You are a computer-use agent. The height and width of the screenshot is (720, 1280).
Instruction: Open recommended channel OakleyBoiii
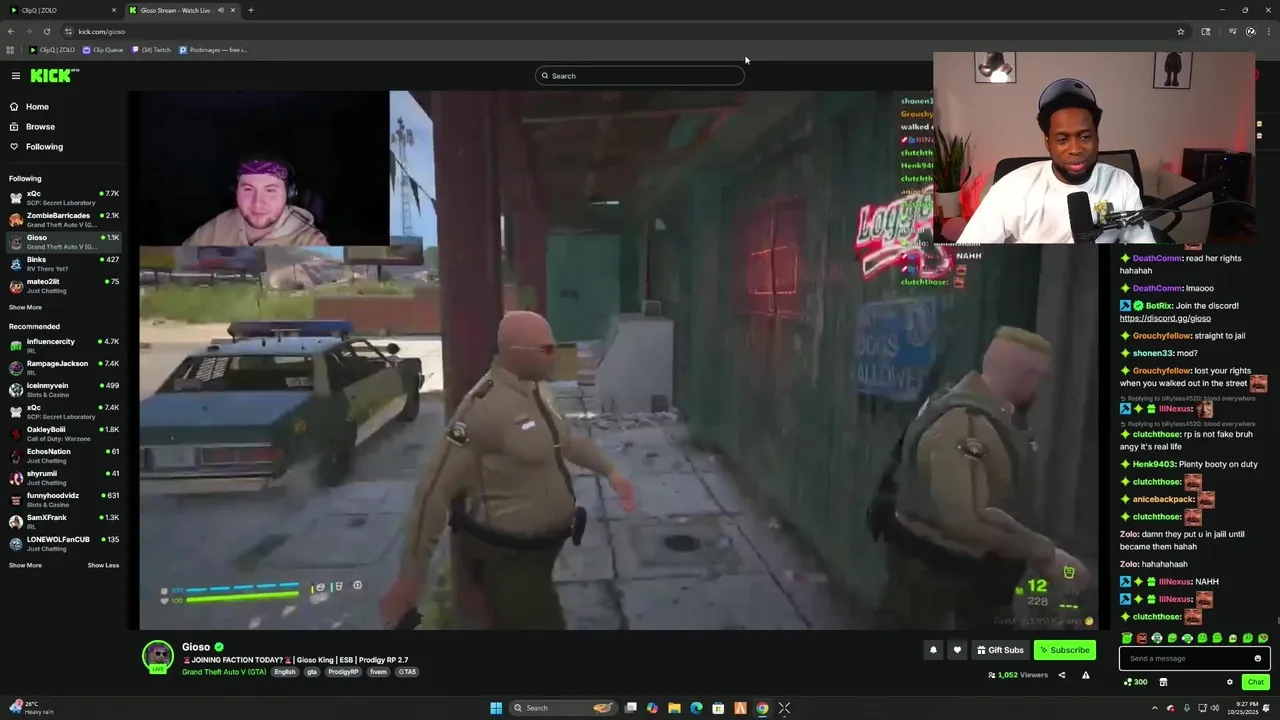(x=64, y=434)
